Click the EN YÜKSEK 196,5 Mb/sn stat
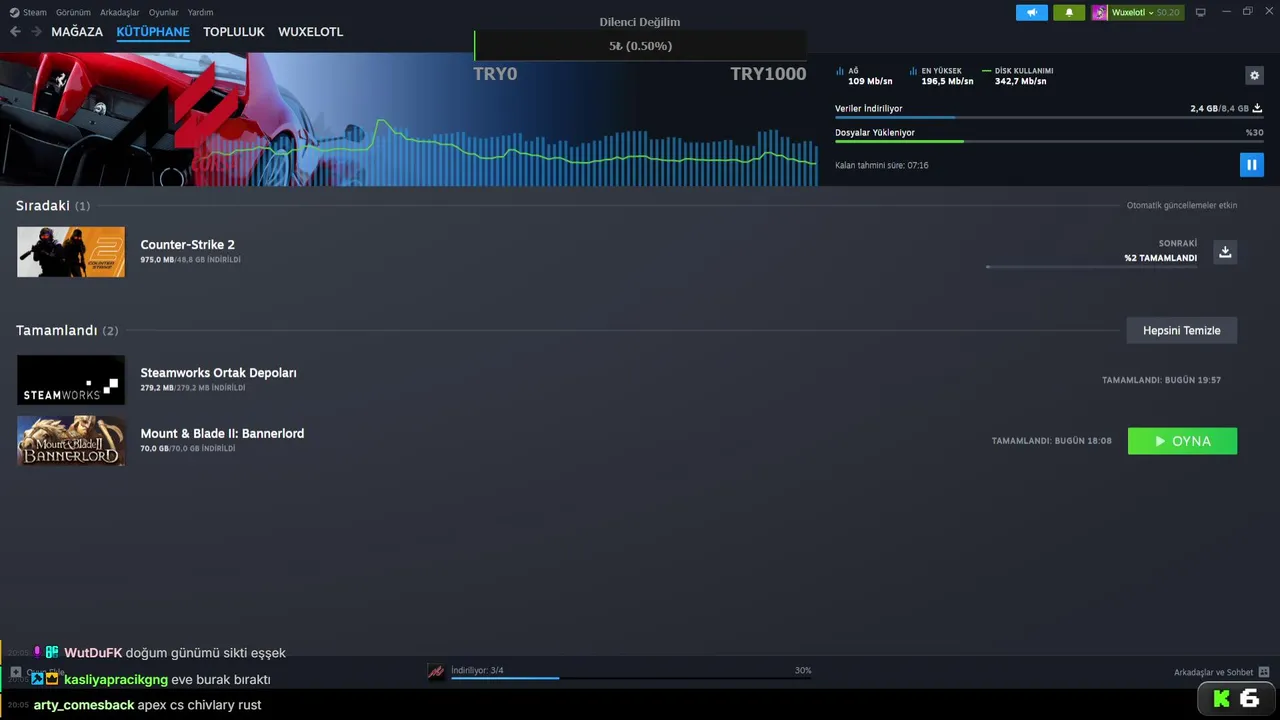This screenshot has width=1280, height=720. click(x=941, y=76)
